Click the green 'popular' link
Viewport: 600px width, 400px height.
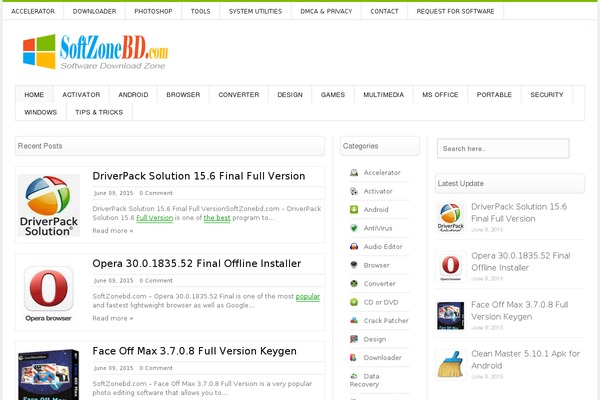click(308, 296)
